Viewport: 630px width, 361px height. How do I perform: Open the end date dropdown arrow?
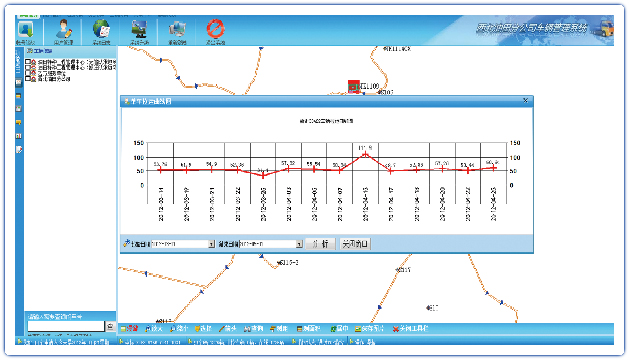[x=299, y=244]
